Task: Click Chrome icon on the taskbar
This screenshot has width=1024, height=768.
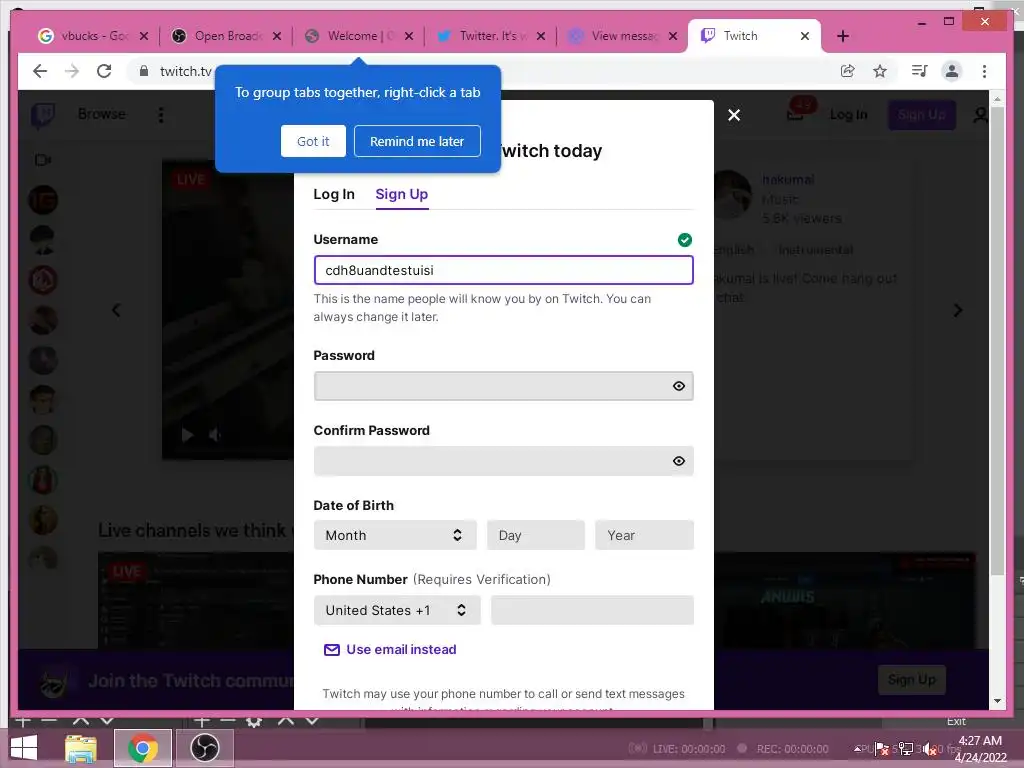Action: (x=143, y=748)
